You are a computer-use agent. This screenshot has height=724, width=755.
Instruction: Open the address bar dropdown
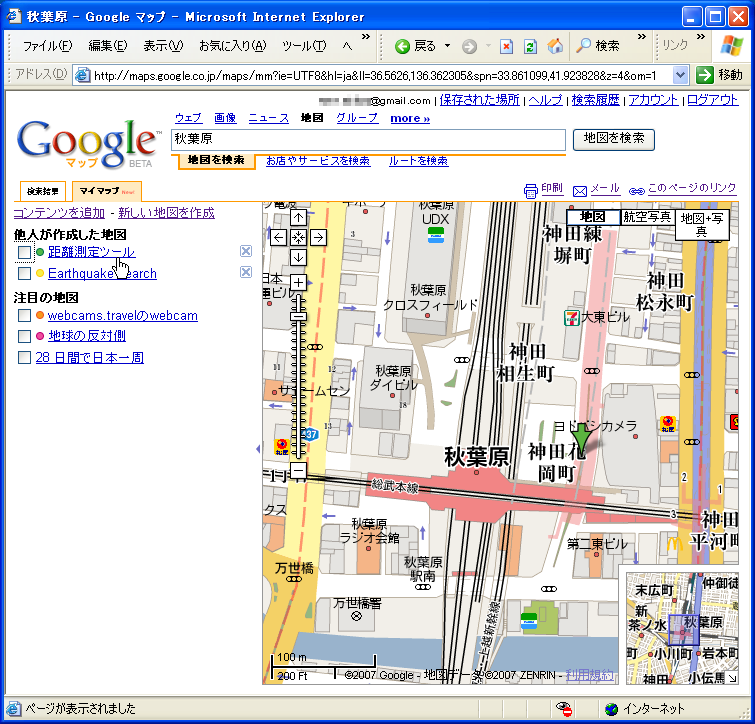click(679, 75)
